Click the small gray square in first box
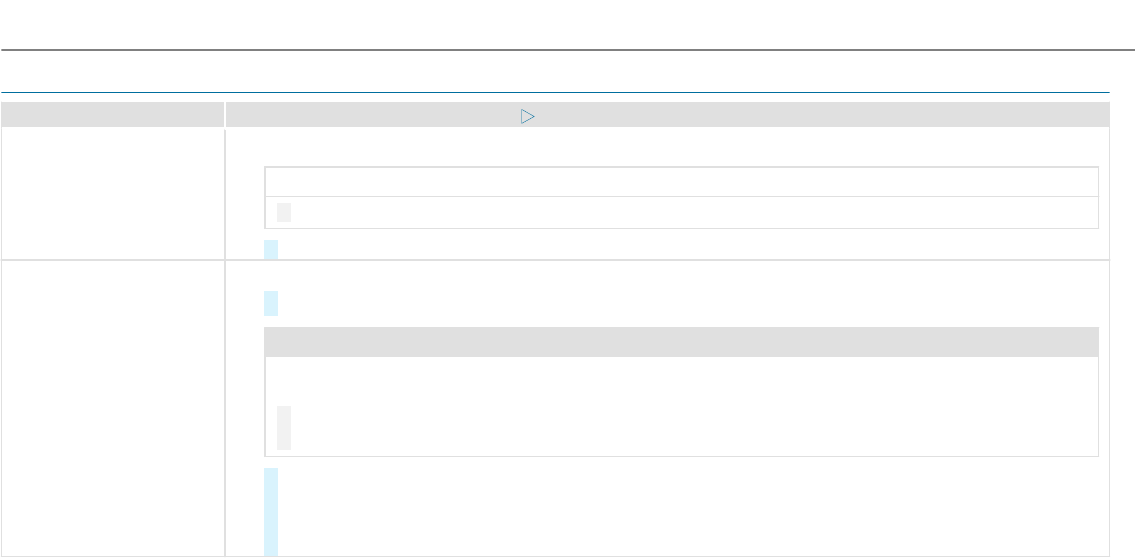 (284, 213)
